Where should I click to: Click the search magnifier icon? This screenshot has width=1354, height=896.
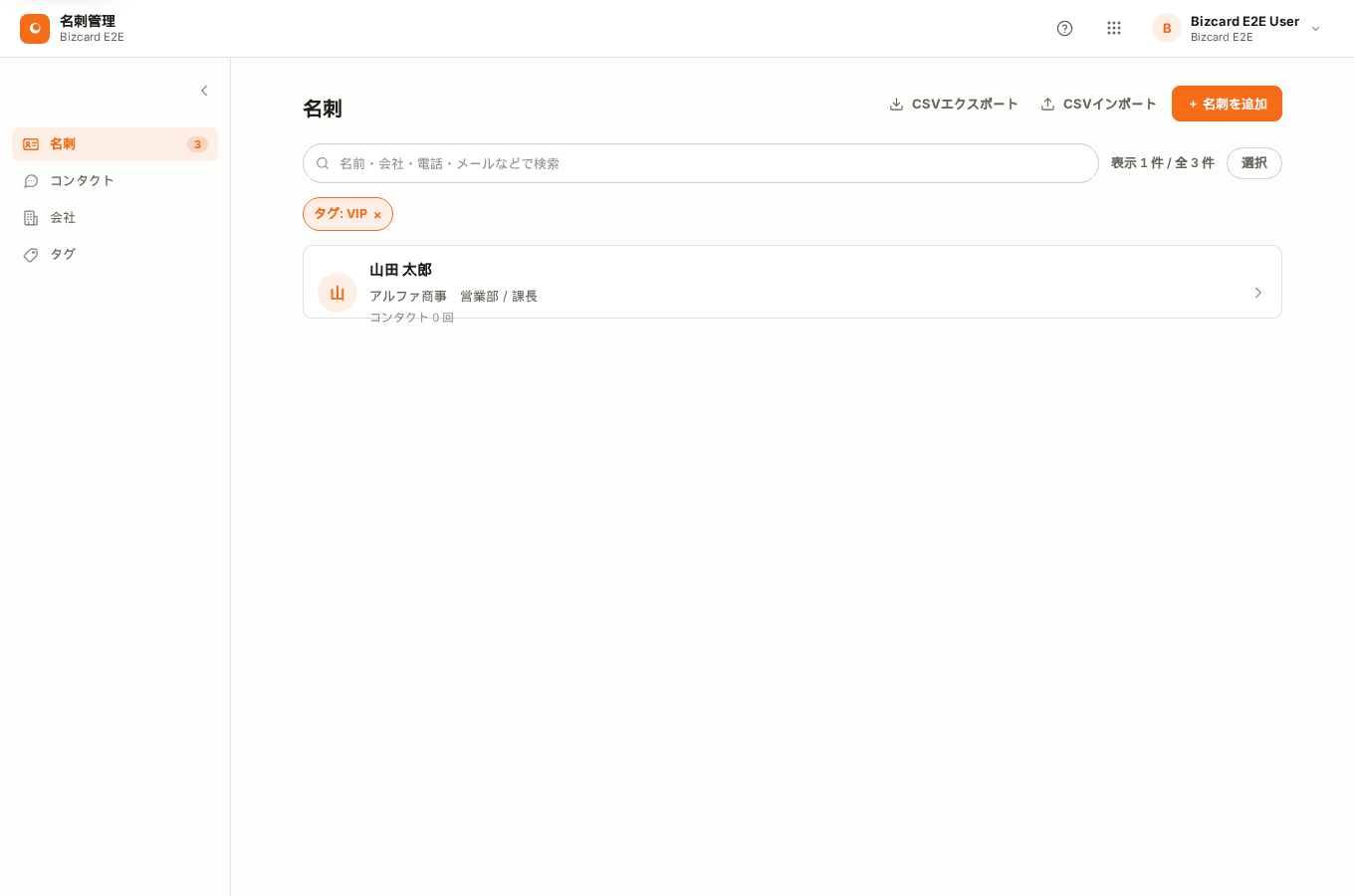pos(323,163)
